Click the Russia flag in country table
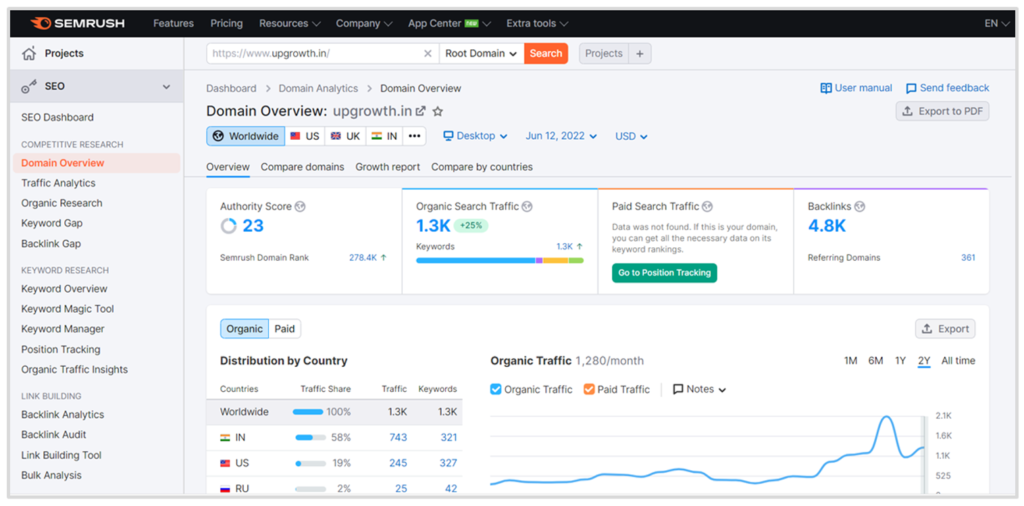Image resolution: width=1024 pixels, height=506 pixels. point(225,488)
